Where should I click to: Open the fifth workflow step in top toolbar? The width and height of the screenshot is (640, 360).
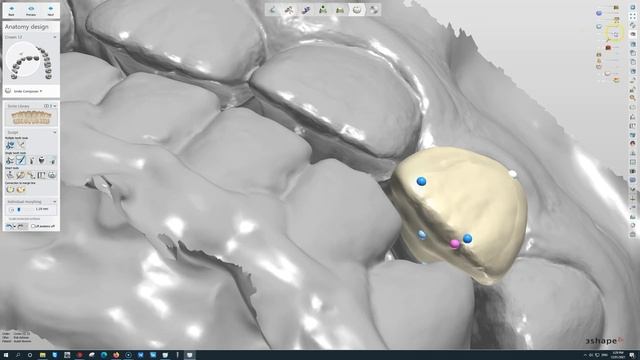(340, 10)
